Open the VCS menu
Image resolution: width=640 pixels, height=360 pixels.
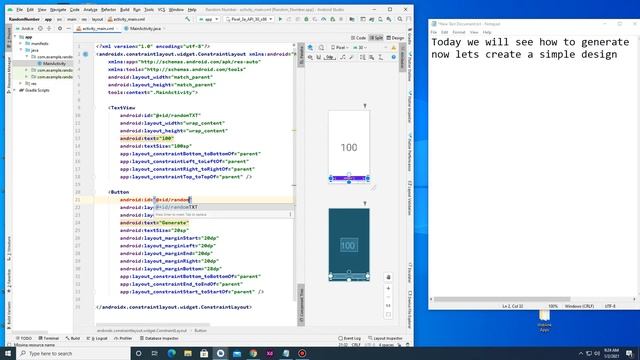tap(161, 9)
